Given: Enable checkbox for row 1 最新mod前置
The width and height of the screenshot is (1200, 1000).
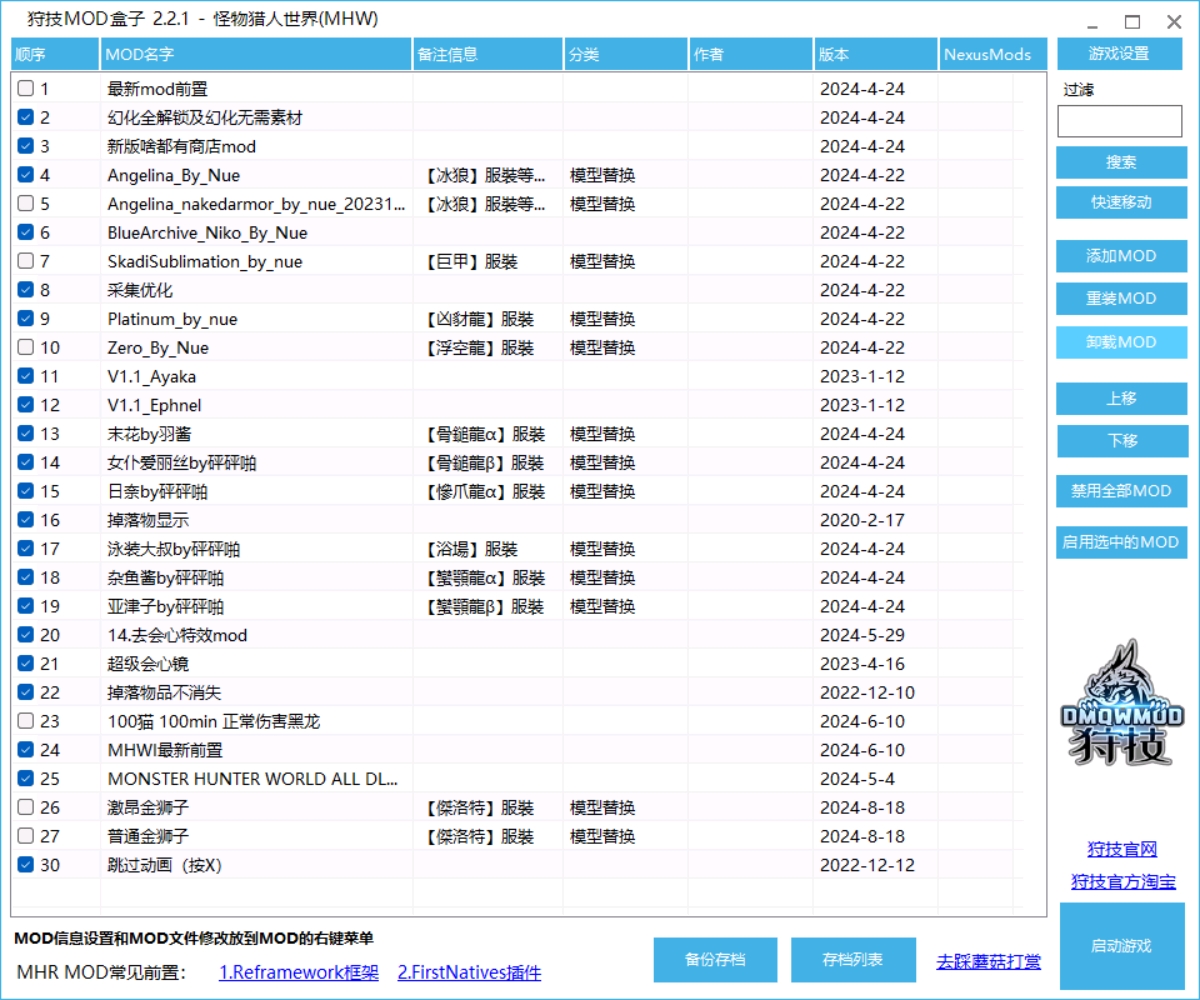Looking at the screenshot, I should click(26, 89).
